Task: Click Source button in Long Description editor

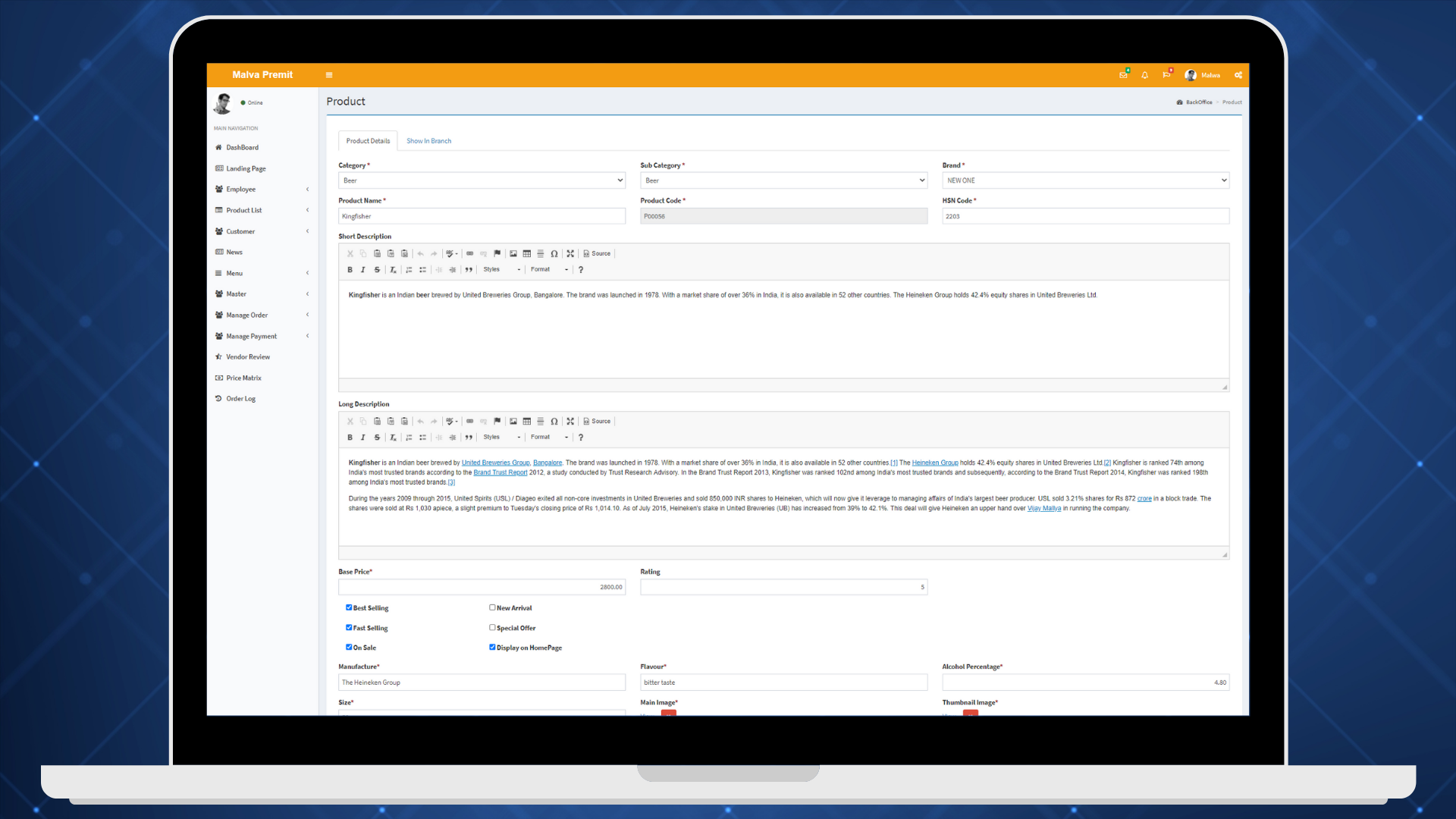Action: click(x=597, y=422)
